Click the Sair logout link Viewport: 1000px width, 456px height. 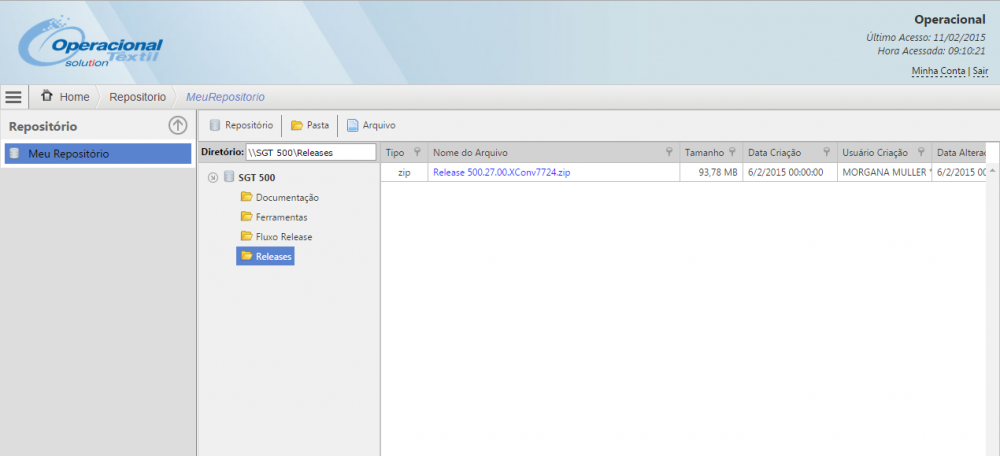point(980,71)
